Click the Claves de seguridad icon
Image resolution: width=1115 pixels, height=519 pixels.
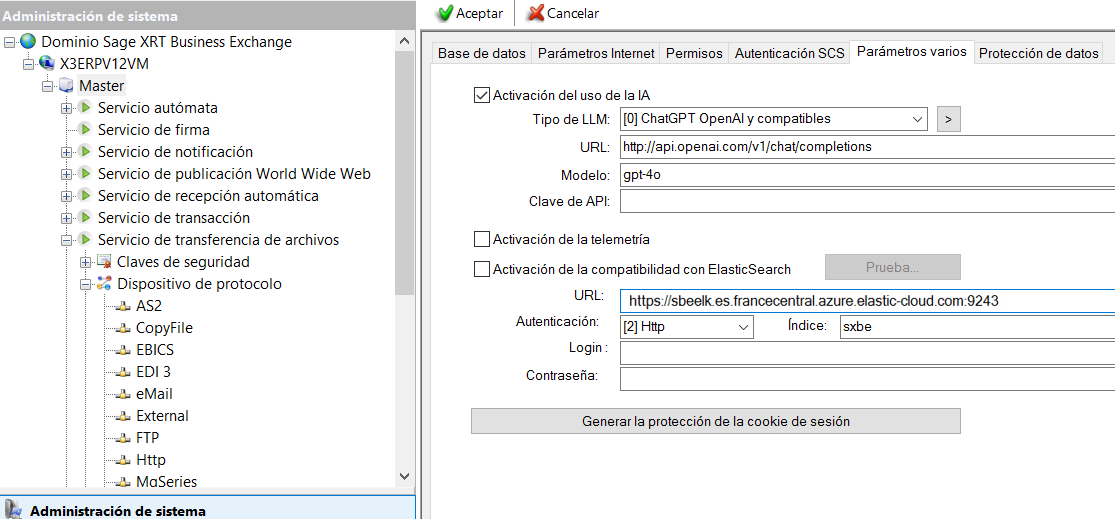click(x=104, y=262)
